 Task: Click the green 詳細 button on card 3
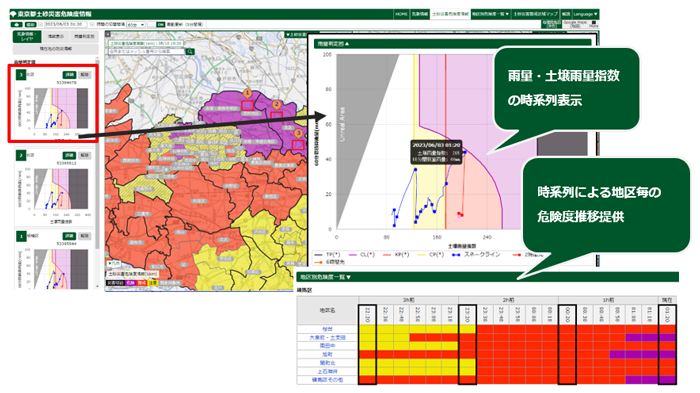(x=69, y=75)
